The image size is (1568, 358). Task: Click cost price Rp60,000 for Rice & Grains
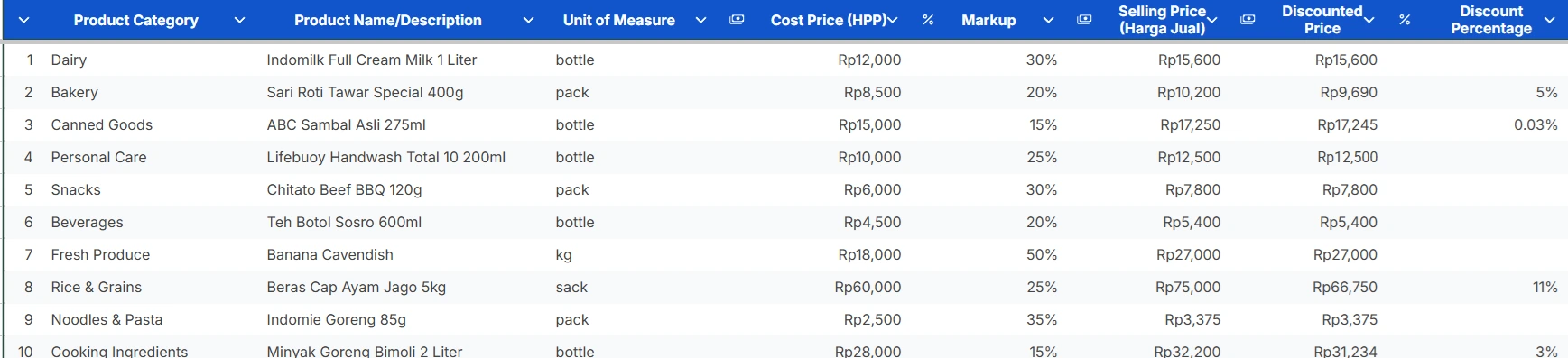(x=868, y=288)
